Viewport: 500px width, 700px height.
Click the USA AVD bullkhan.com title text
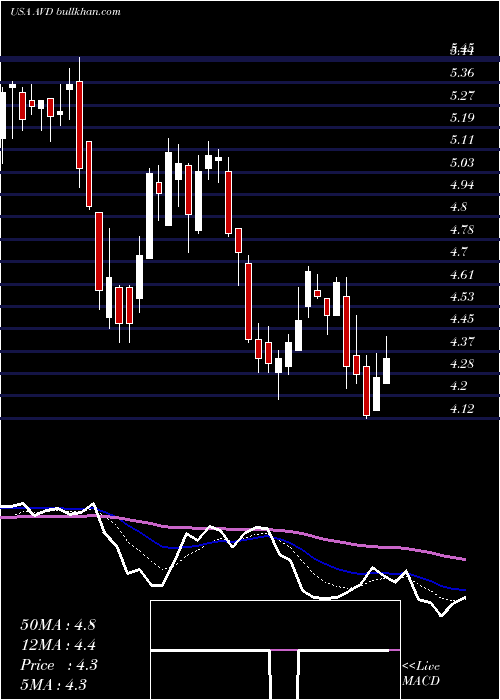click(65, 12)
